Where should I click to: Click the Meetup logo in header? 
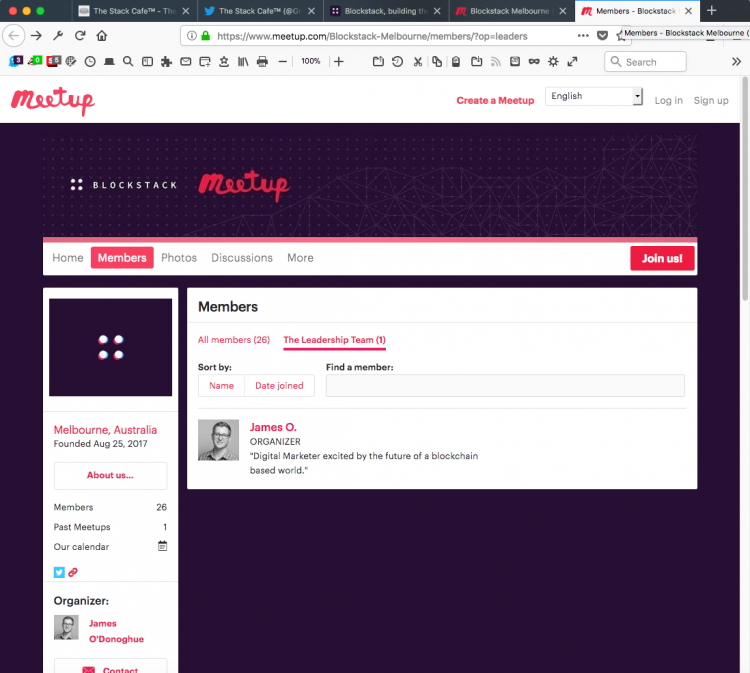click(x=53, y=101)
